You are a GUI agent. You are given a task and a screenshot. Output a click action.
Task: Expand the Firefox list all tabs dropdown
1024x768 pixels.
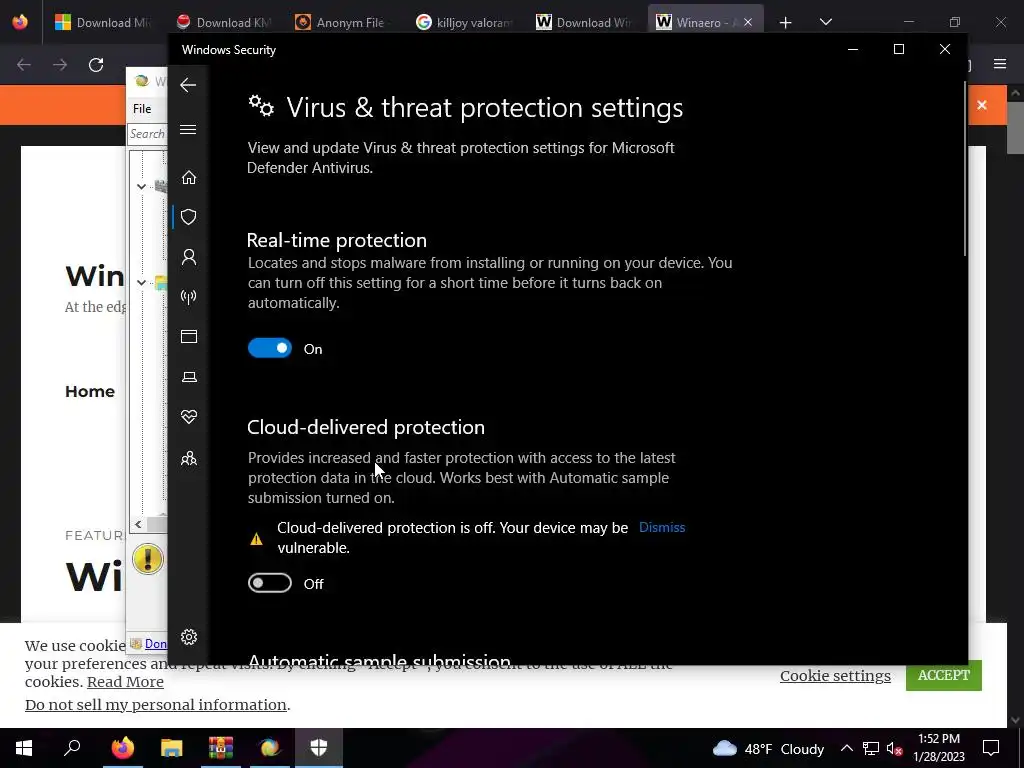pos(825,22)
